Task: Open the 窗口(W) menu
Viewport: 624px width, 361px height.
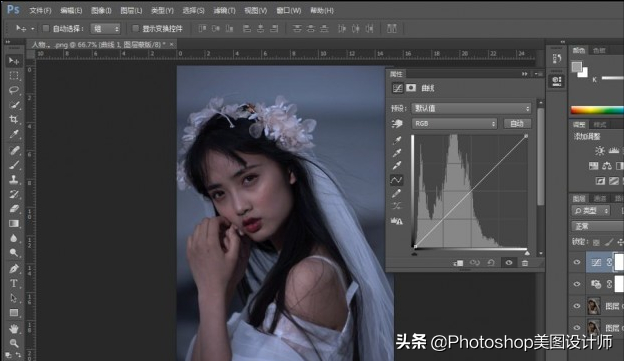Action: pyautogui.click(x=289, y=11)
